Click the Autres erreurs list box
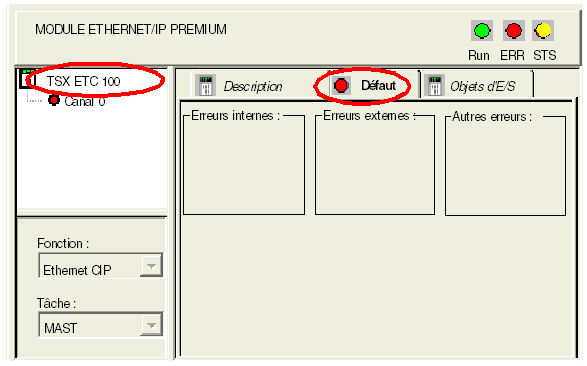587x366 pixels. point(505,166)
